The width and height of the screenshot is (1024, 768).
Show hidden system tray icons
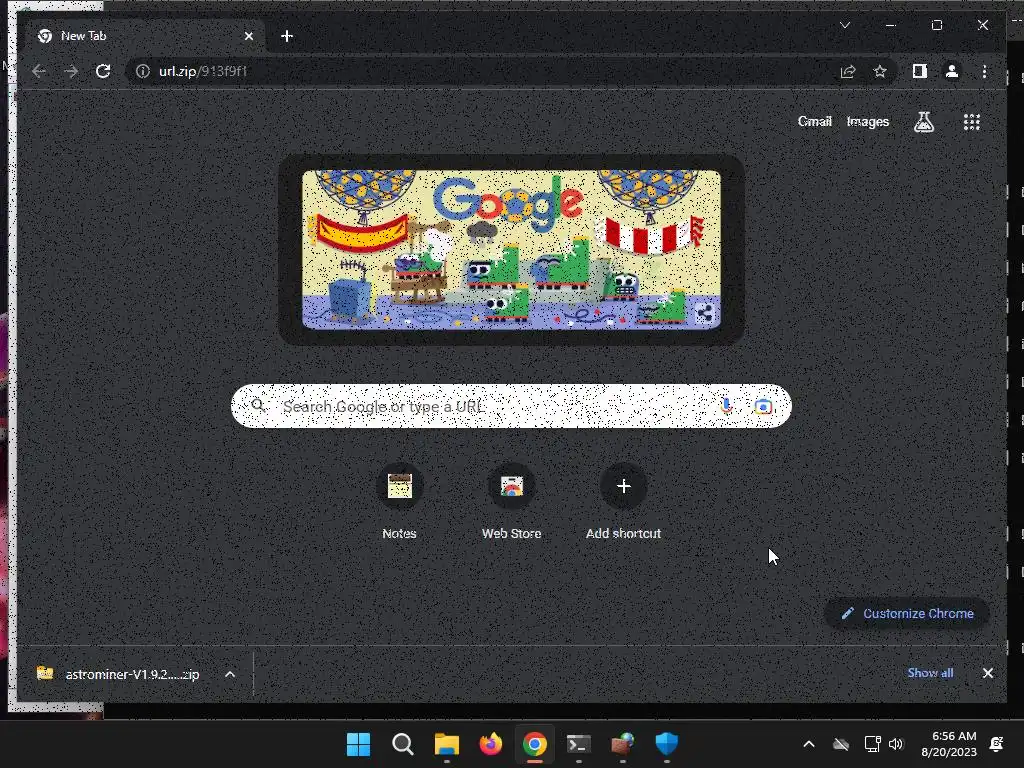pyautogui.click(x=808, y=744)
